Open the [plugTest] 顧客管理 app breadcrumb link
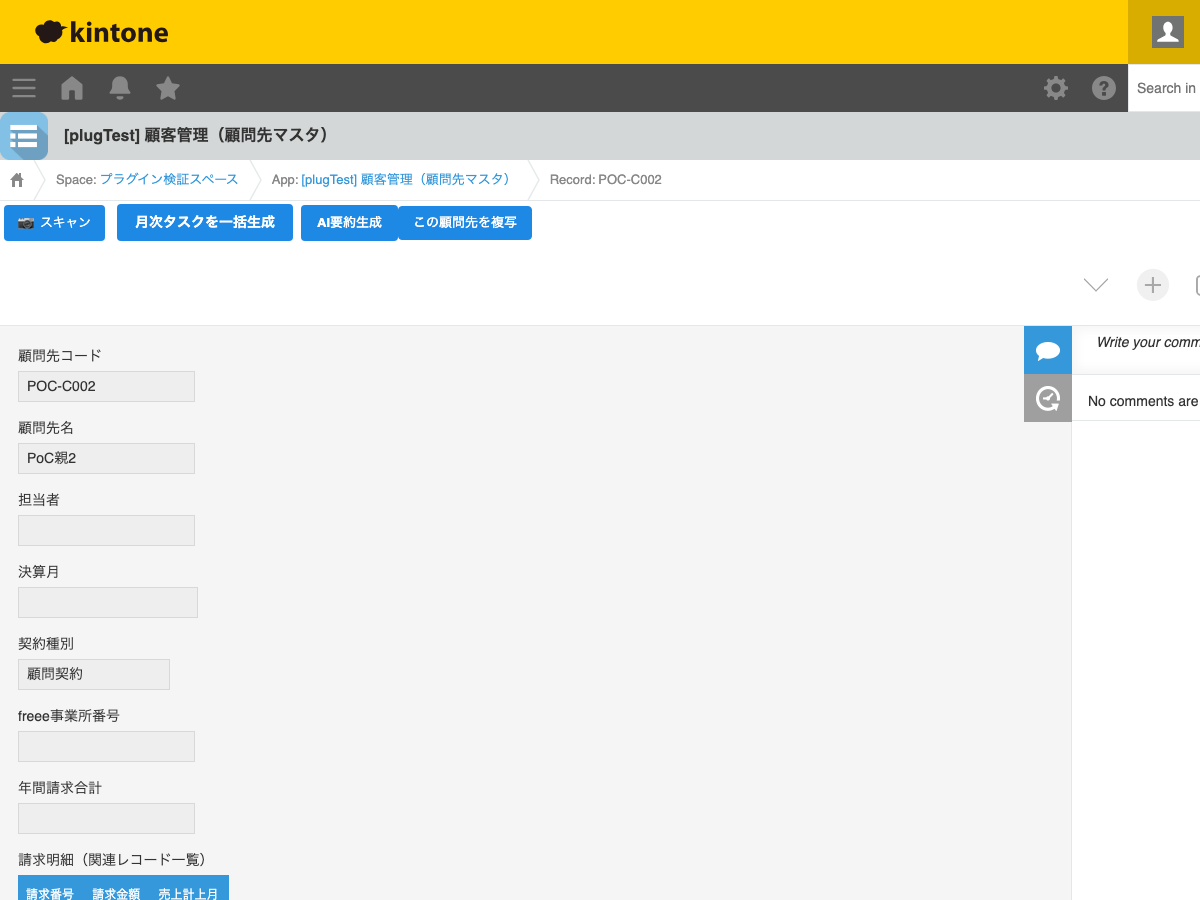The width and height of the screenshot is (1200, 900). [x=405, y=180]
